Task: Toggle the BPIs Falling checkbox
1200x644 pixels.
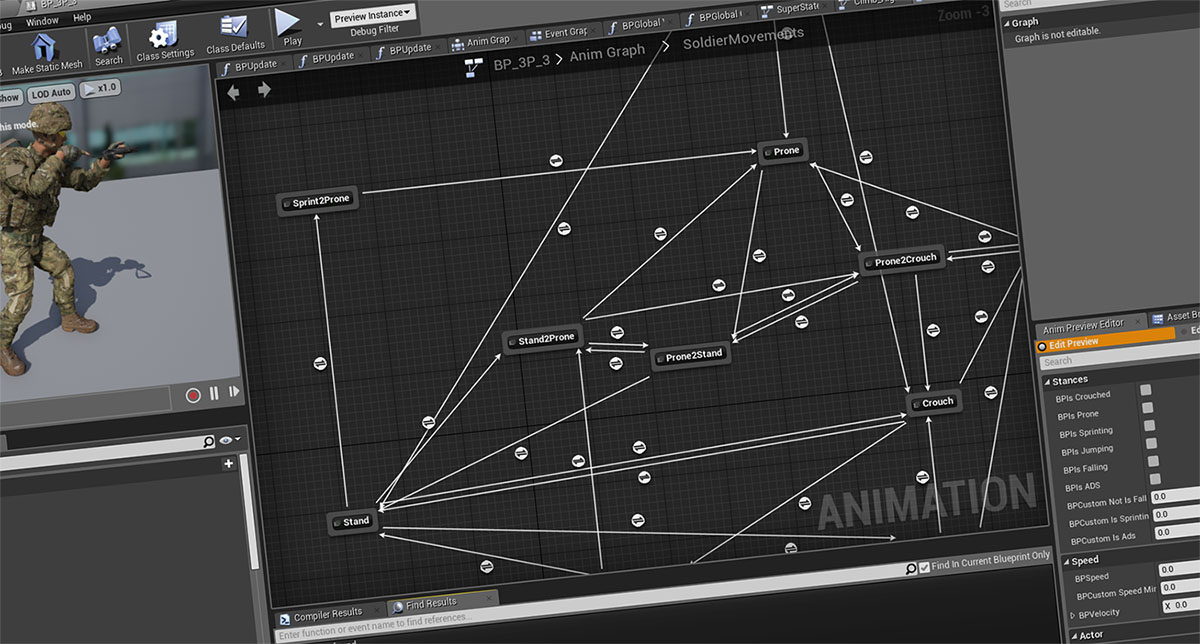Action: pyautogui.click(x=1153, y=461)
